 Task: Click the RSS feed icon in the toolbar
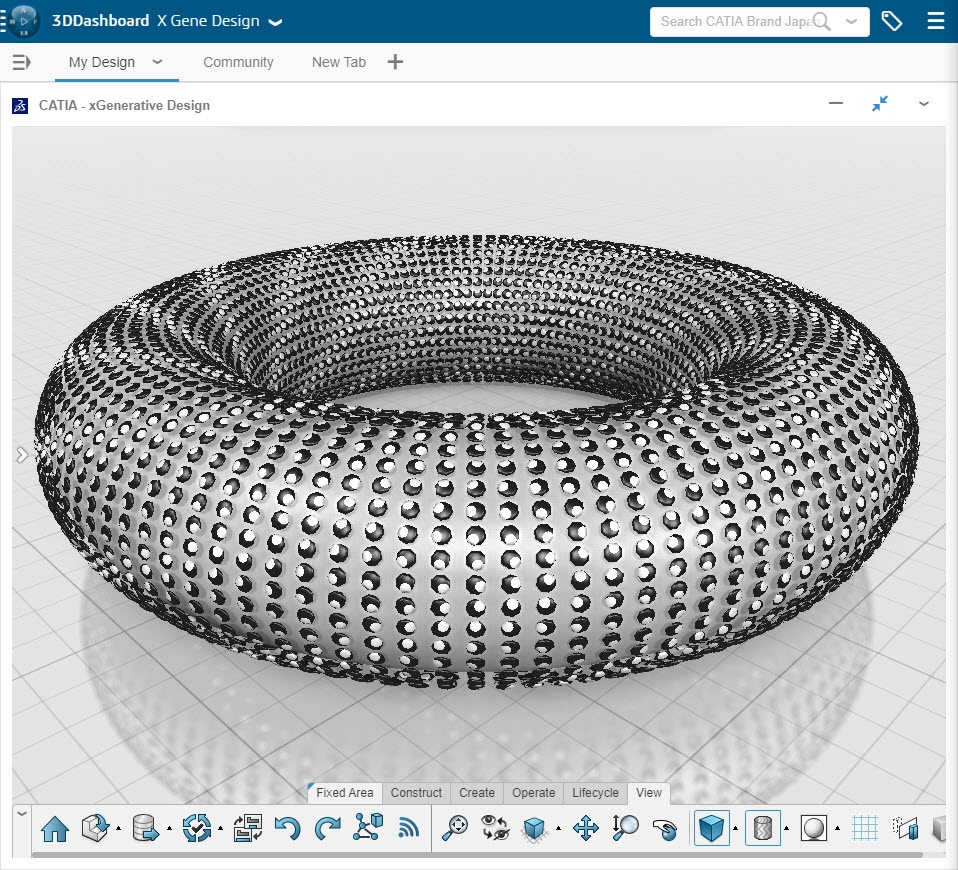click(408, 828)
